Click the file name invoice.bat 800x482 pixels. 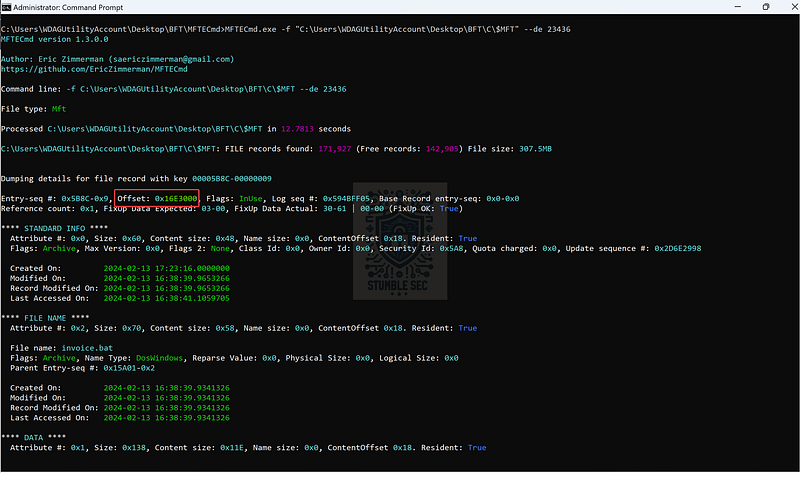[87, 348]
